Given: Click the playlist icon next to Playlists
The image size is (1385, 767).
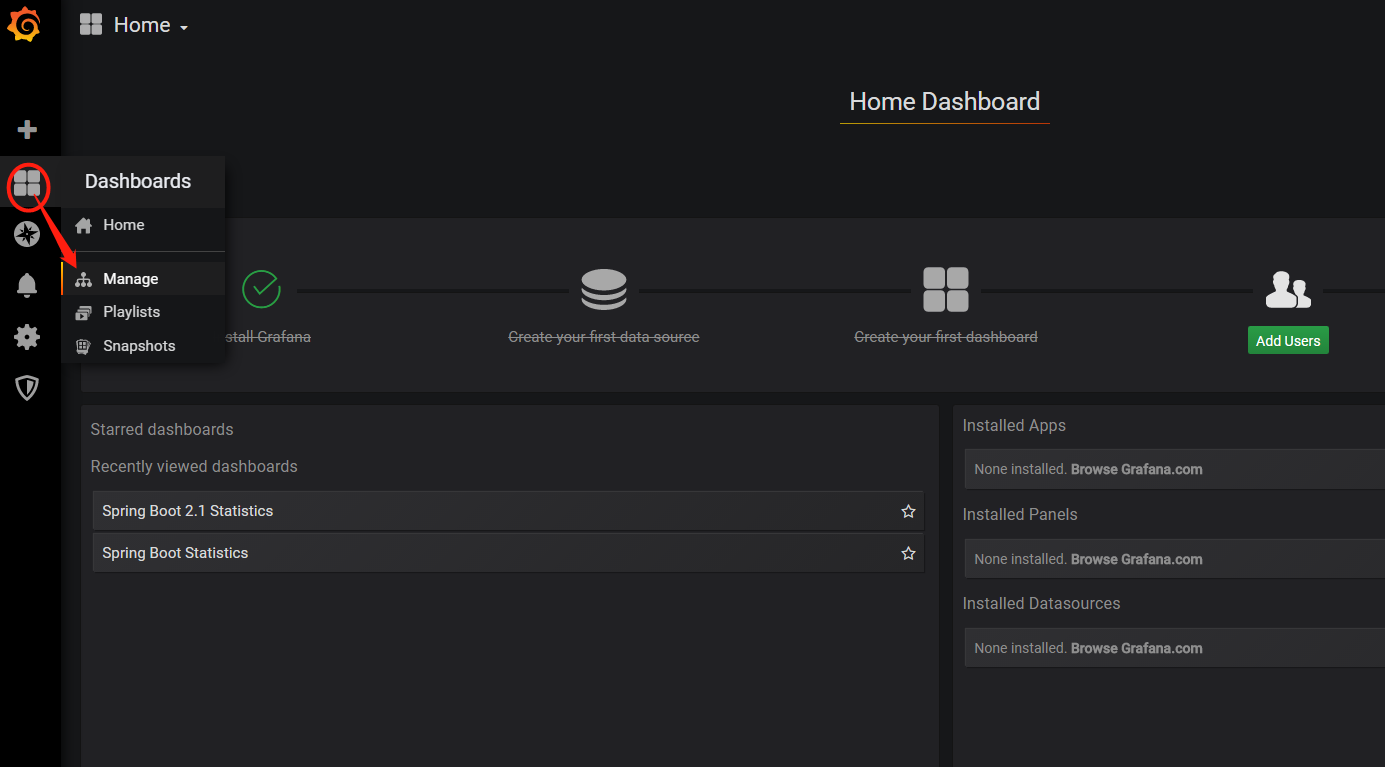Looking at the screenshot, I should (83, 313).
